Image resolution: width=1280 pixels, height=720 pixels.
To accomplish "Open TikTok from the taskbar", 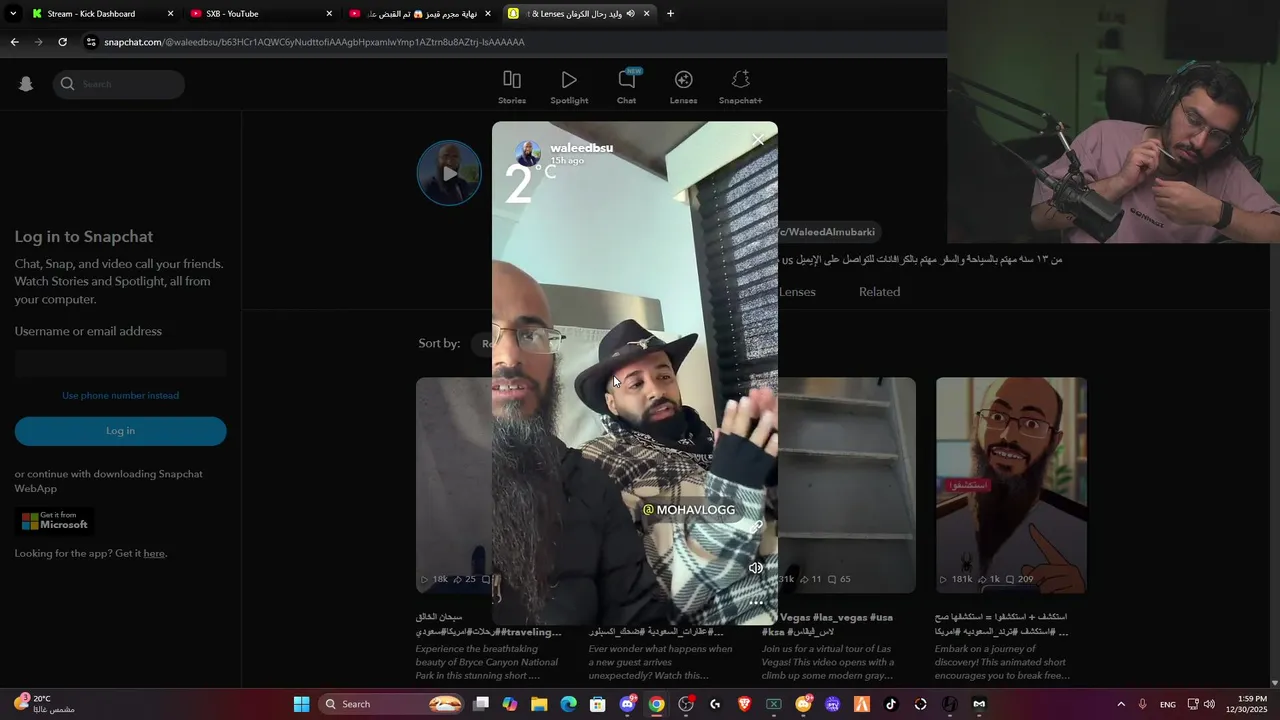I will pos(890,704).
